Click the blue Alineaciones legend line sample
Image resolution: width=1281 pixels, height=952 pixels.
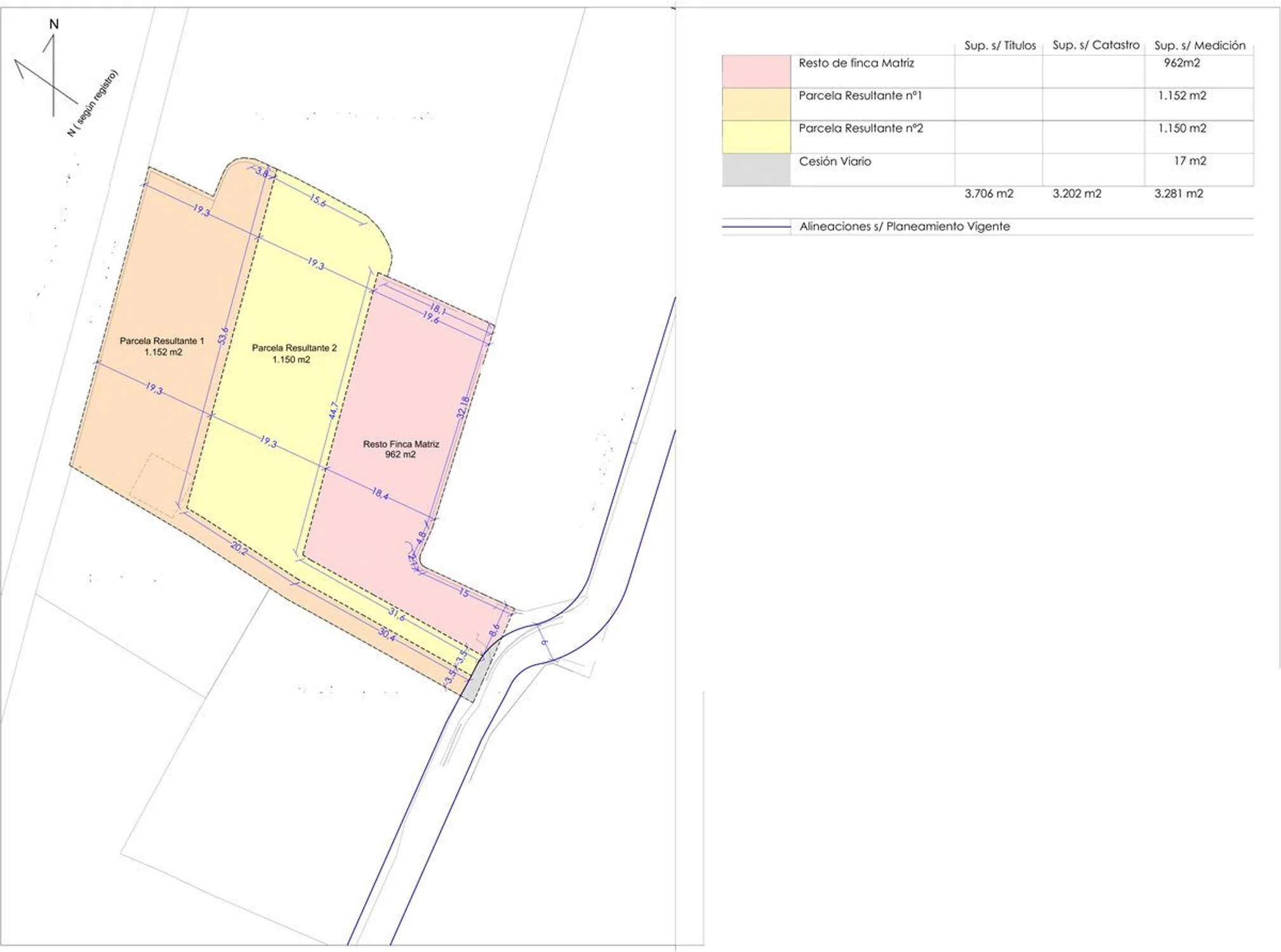click(x=755, y=227)
